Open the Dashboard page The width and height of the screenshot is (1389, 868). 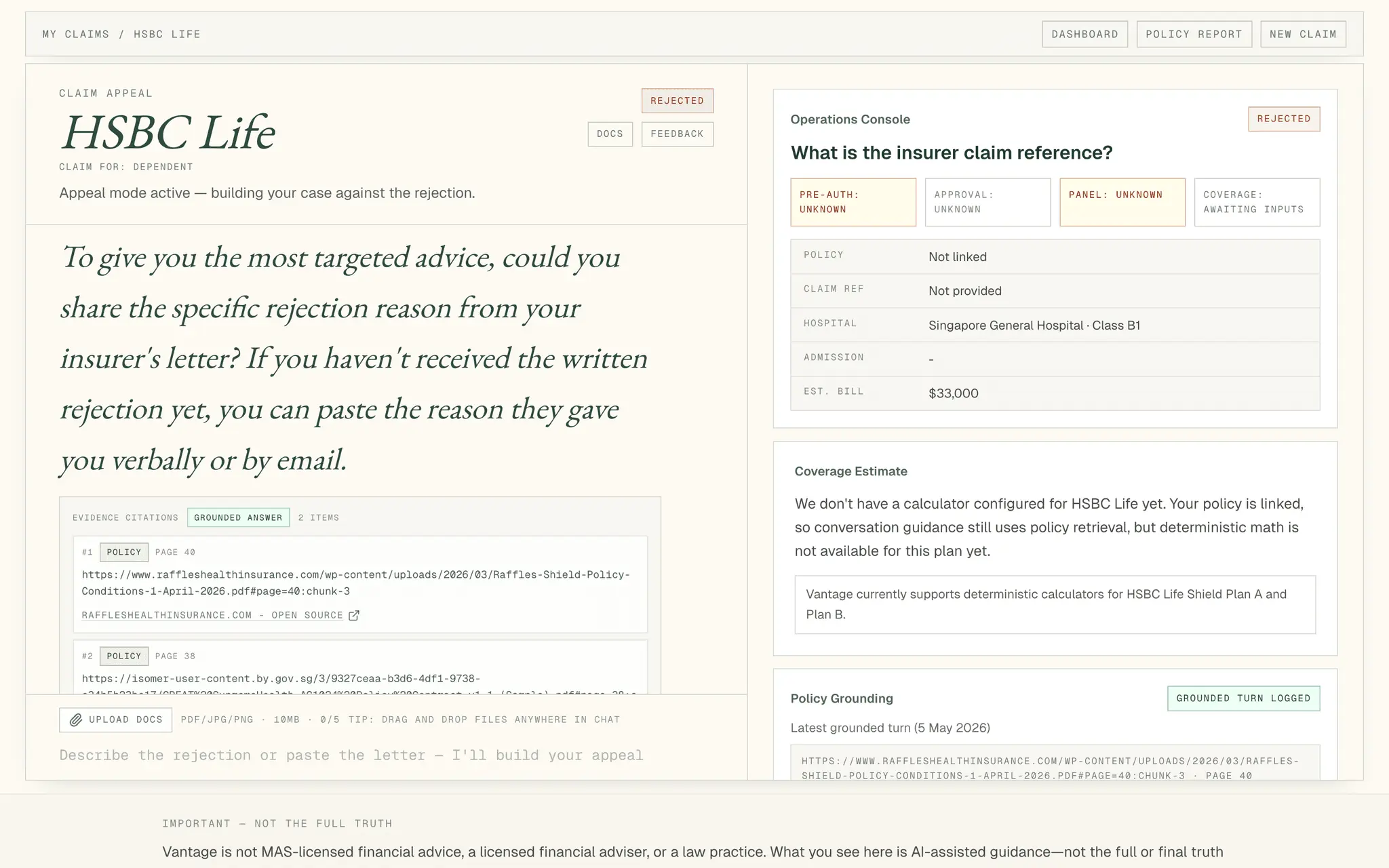(1084, 34)
